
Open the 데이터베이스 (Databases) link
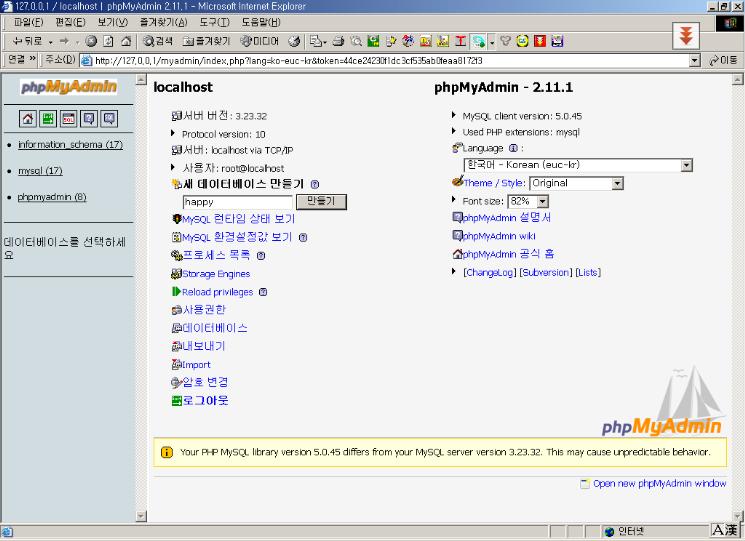[215, 328]
